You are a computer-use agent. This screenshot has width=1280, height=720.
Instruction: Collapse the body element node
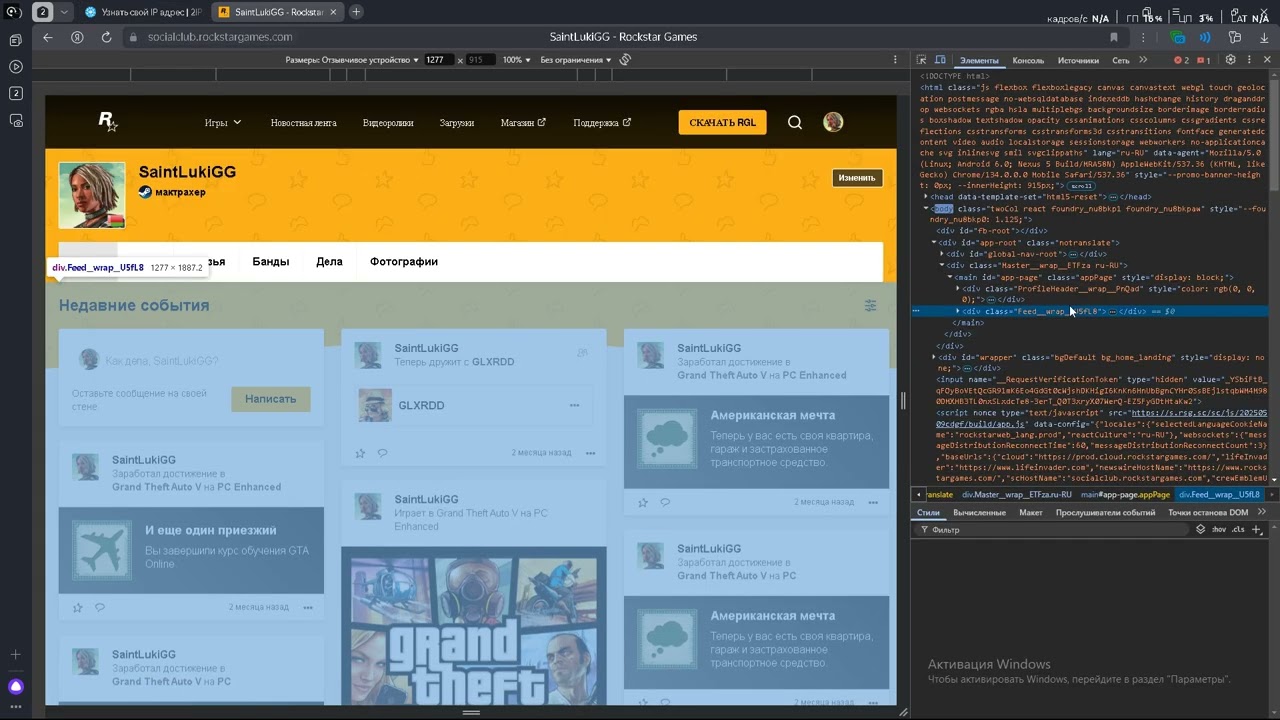(x=926, y=209)
